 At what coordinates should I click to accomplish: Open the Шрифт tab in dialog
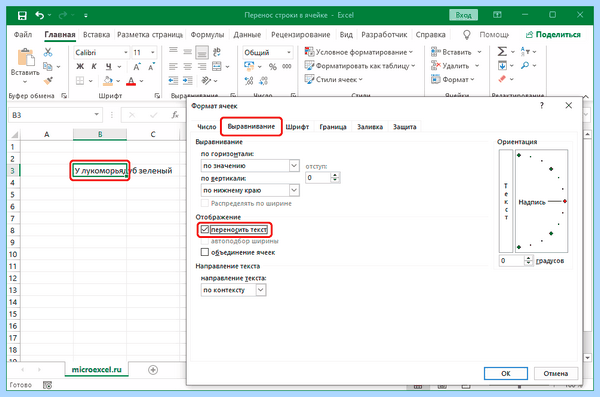click(297, 127)
